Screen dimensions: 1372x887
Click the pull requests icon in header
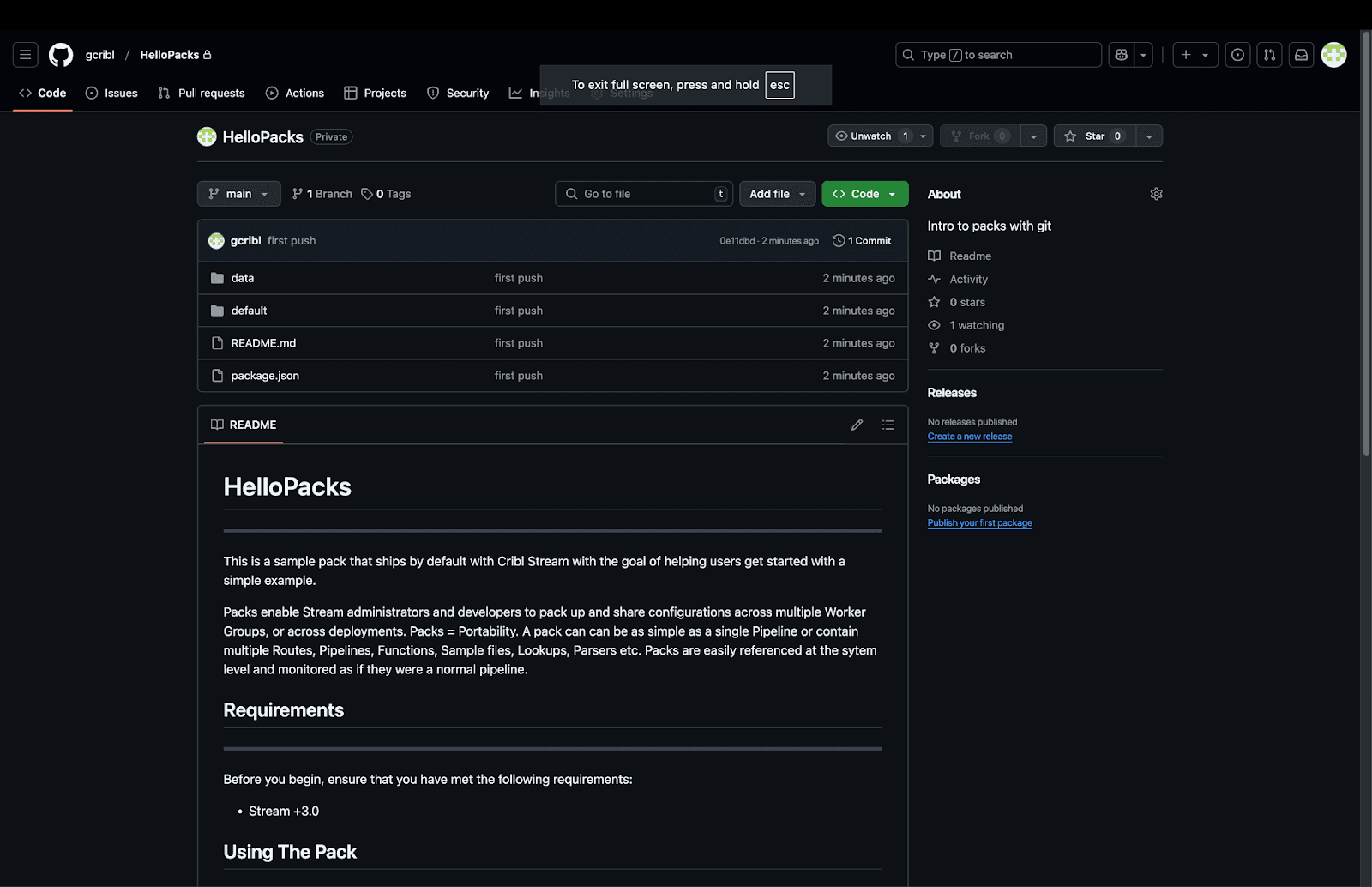(x=1269, y=55)
